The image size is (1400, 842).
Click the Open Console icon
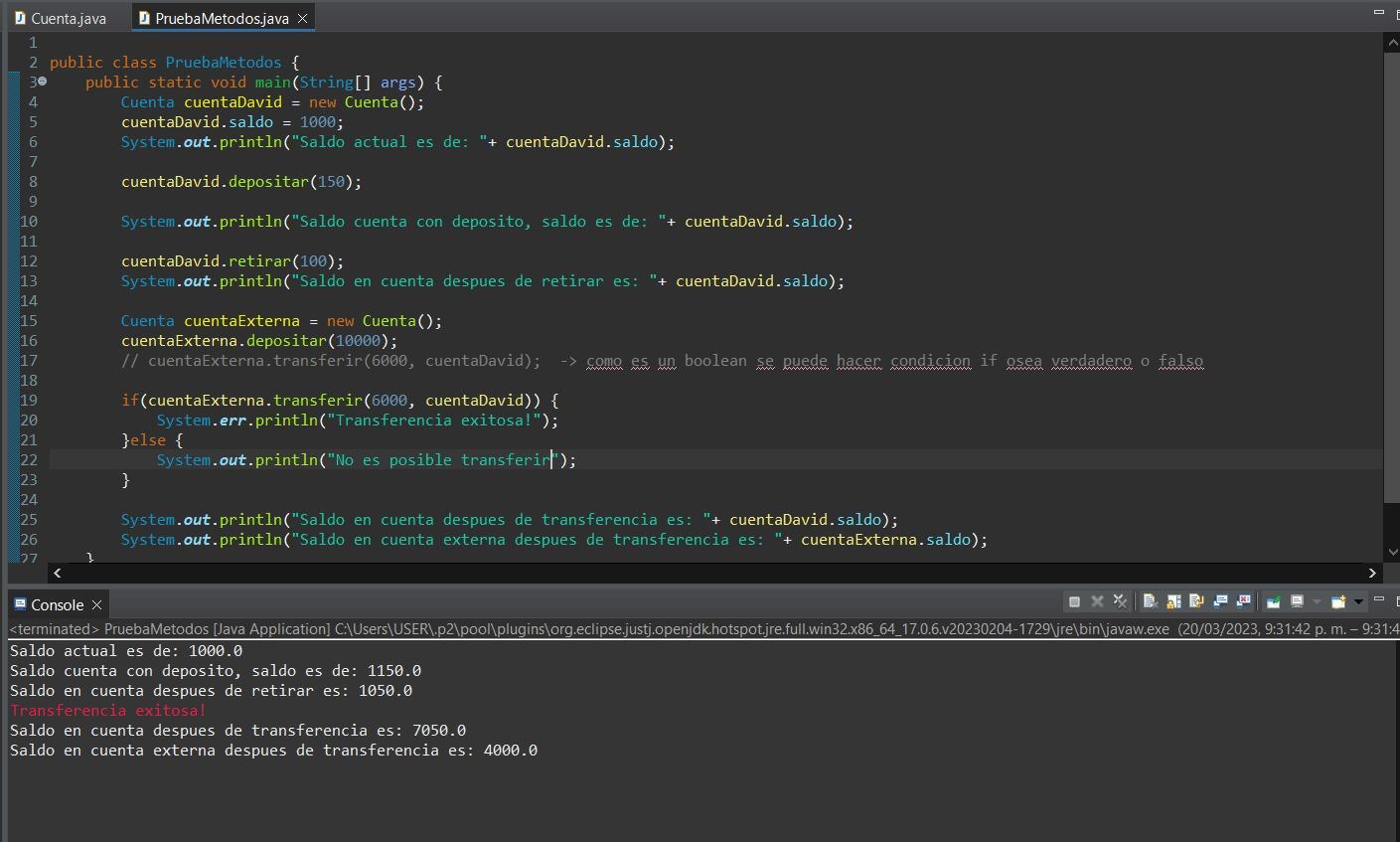coord(1337,601)
